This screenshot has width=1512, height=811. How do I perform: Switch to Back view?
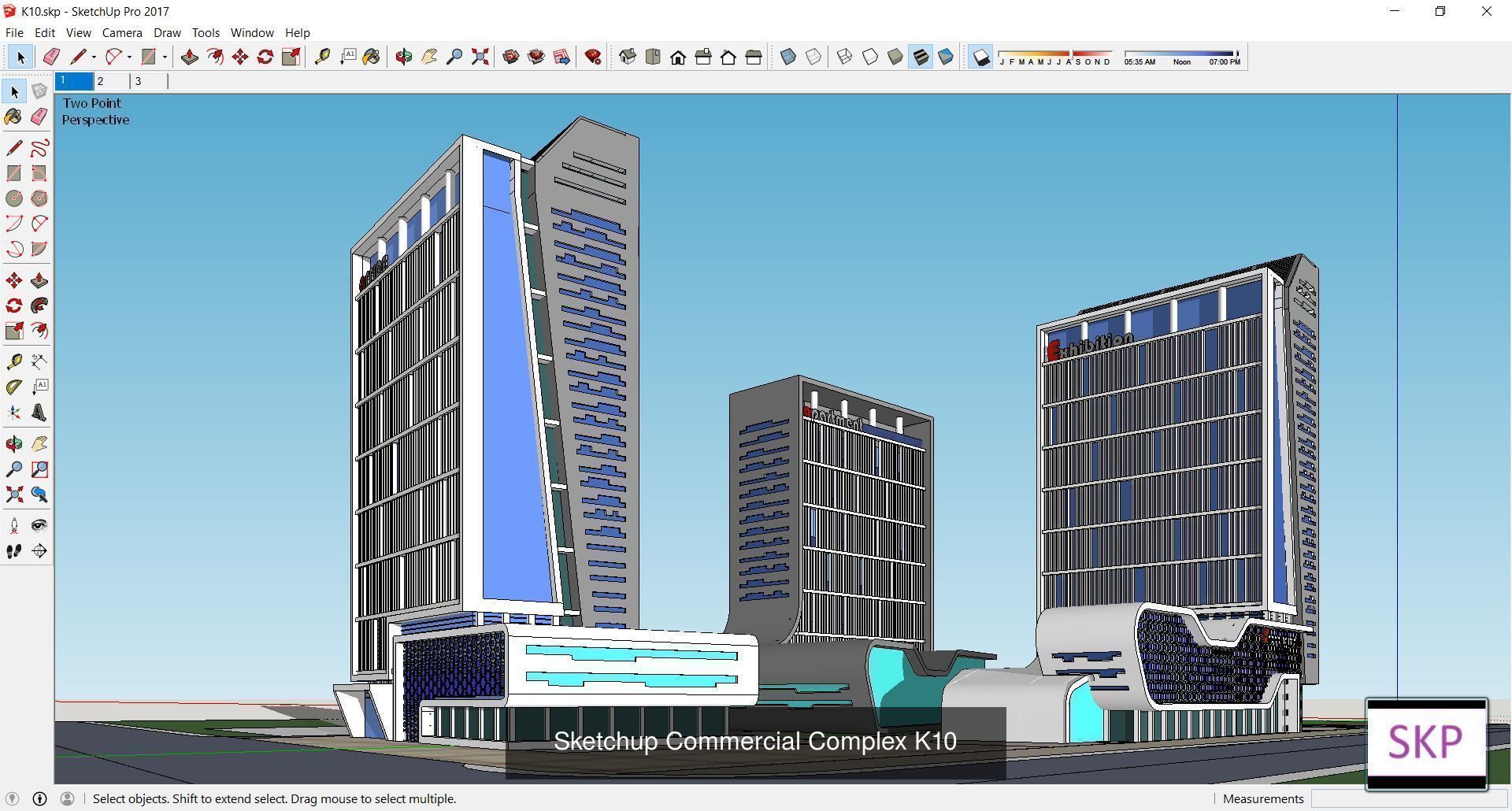(x=728, y=57)
